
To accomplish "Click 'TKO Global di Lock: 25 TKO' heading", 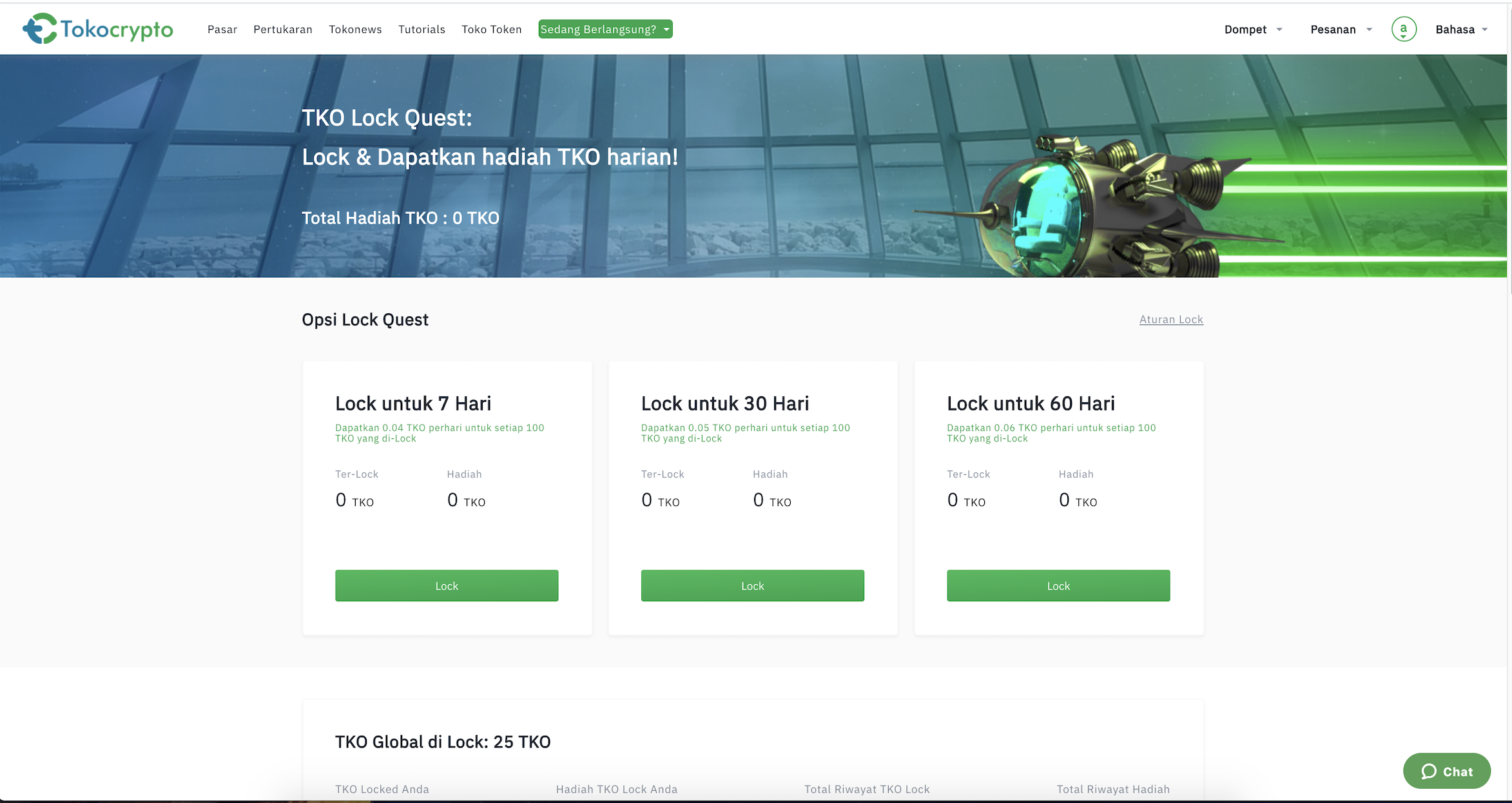I will [443, 742].
